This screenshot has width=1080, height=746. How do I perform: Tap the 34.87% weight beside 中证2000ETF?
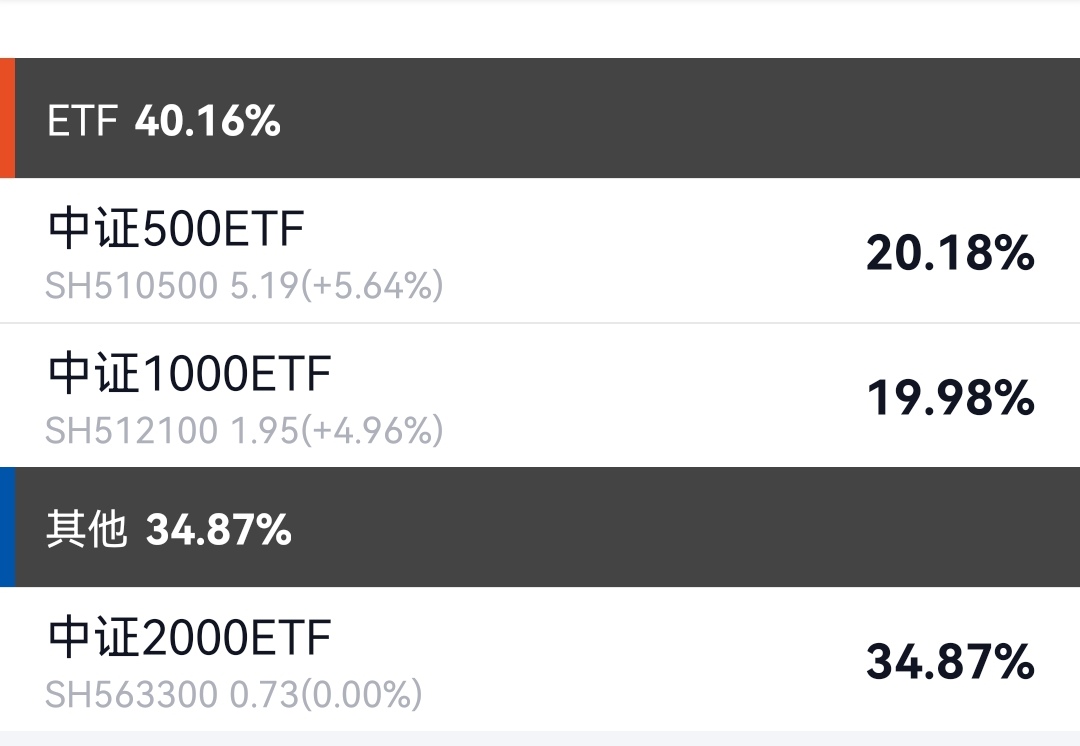950,662
